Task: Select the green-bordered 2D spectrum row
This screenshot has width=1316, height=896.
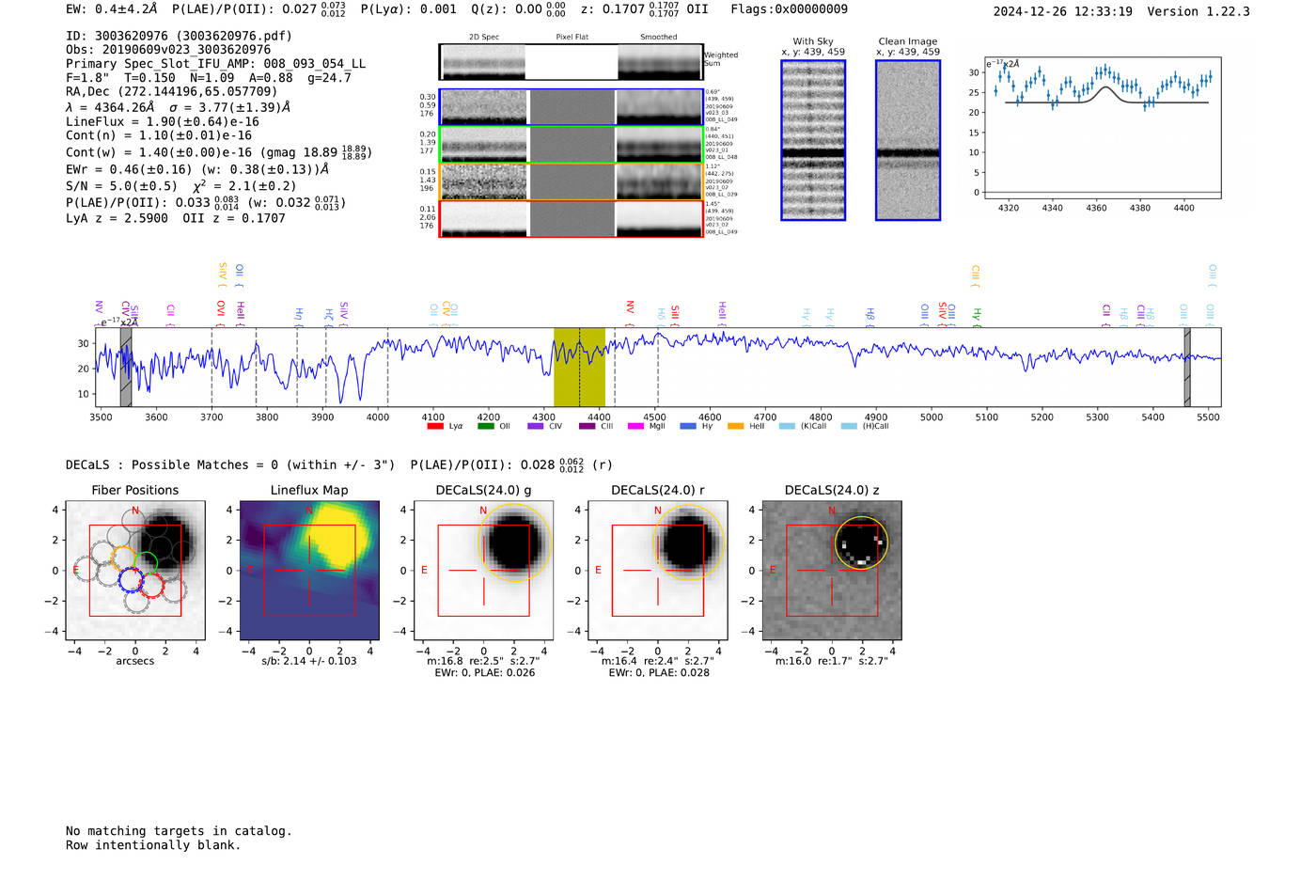Action: point(572,145)
